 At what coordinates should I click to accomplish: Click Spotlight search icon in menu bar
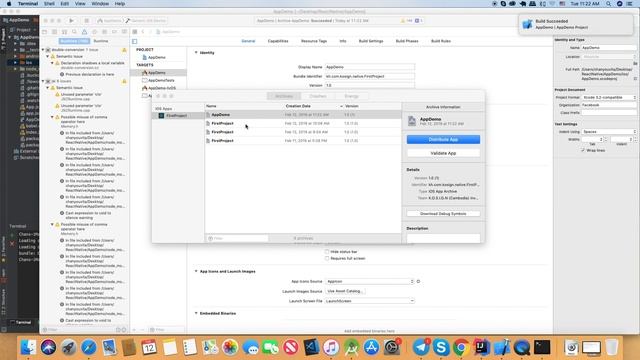[609, 4]
